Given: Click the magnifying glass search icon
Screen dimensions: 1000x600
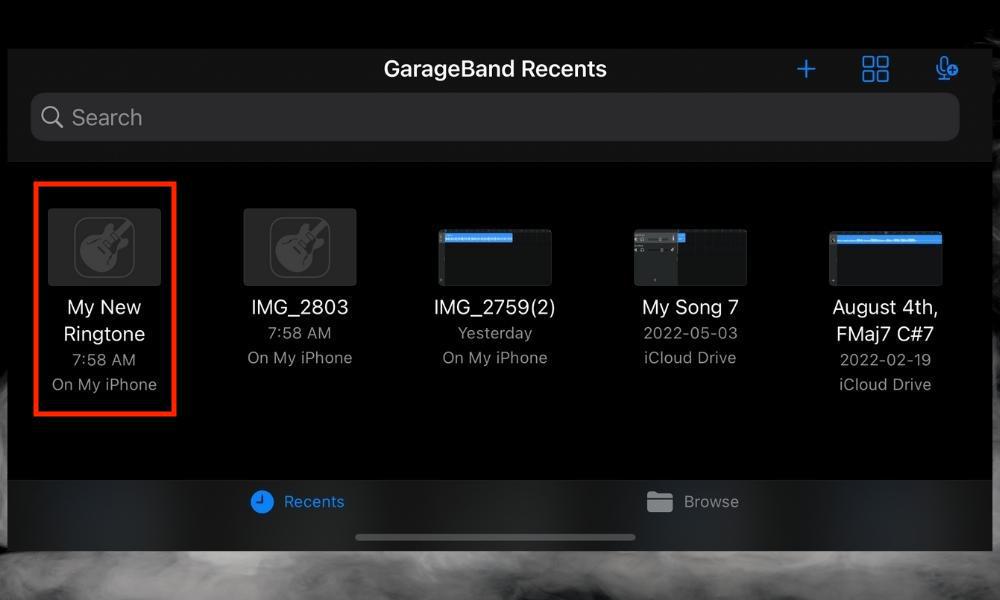Looking at the screenshot, I should click(x=52, y=117).
